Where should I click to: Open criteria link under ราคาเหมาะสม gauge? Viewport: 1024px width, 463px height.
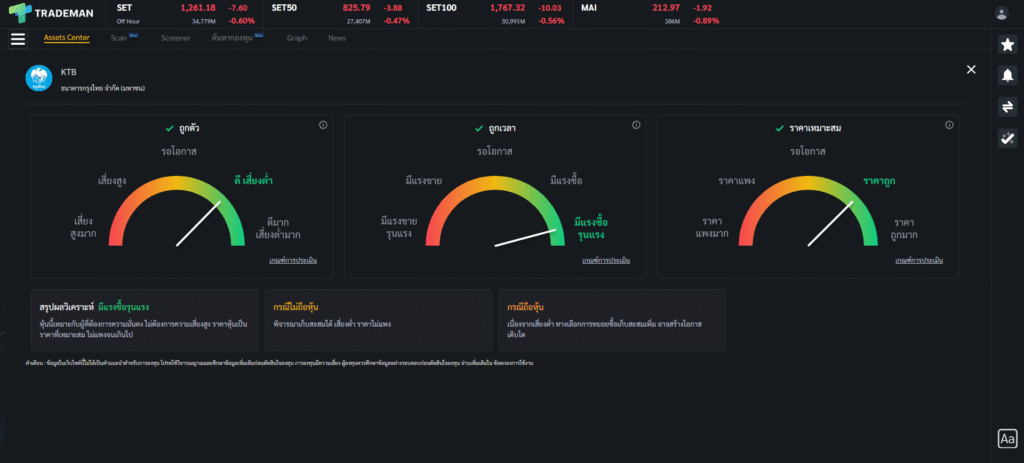coord(919,260)
